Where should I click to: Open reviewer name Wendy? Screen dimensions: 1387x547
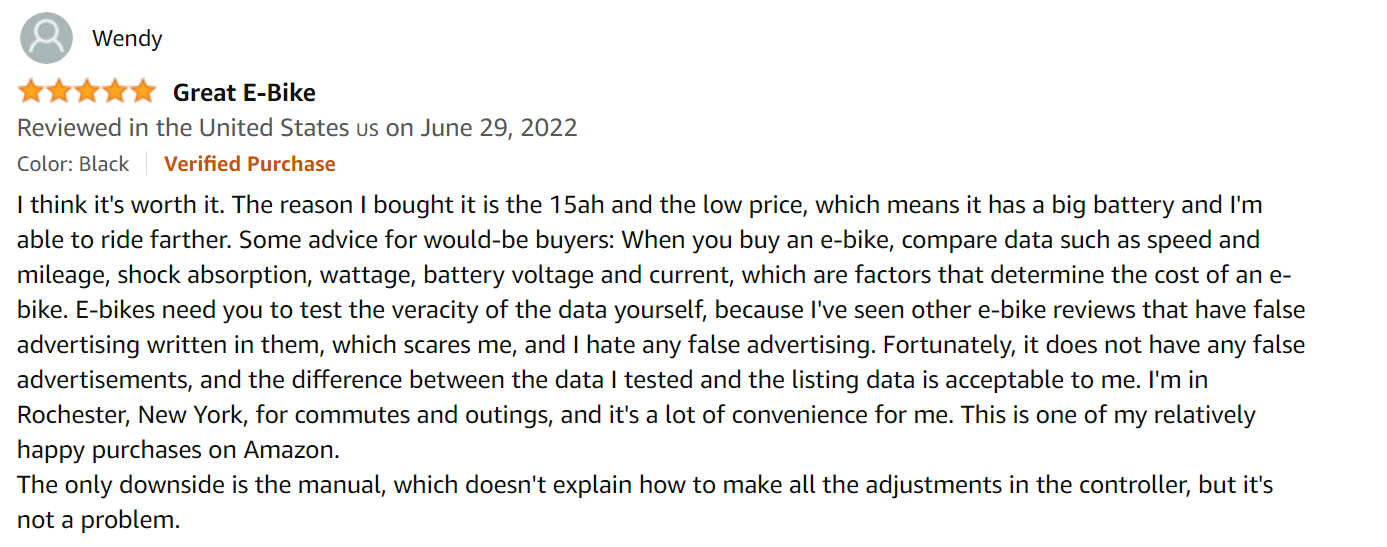tap(127, 39)
